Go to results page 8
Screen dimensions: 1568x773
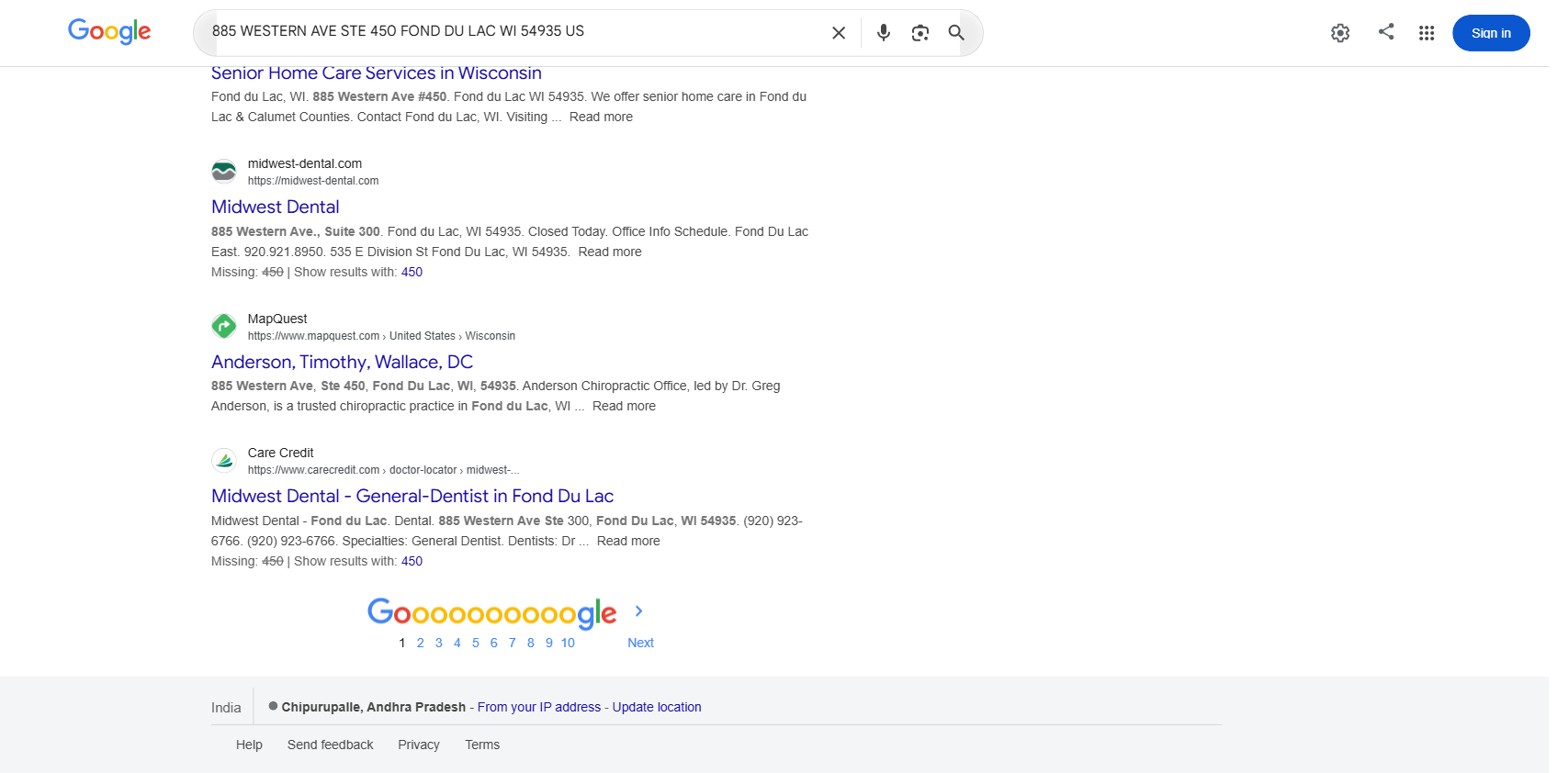pos(531,643)
